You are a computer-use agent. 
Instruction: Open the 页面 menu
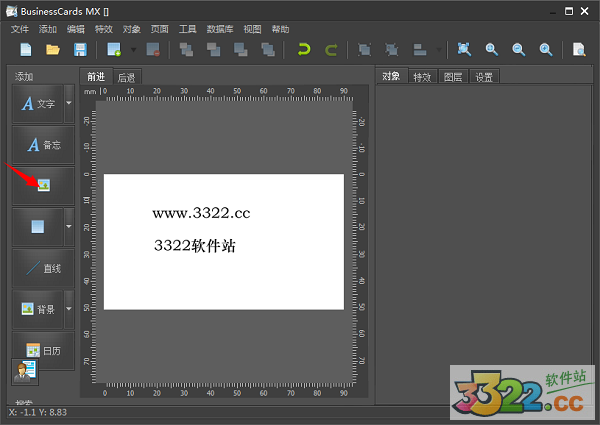[x=160, y=29]
